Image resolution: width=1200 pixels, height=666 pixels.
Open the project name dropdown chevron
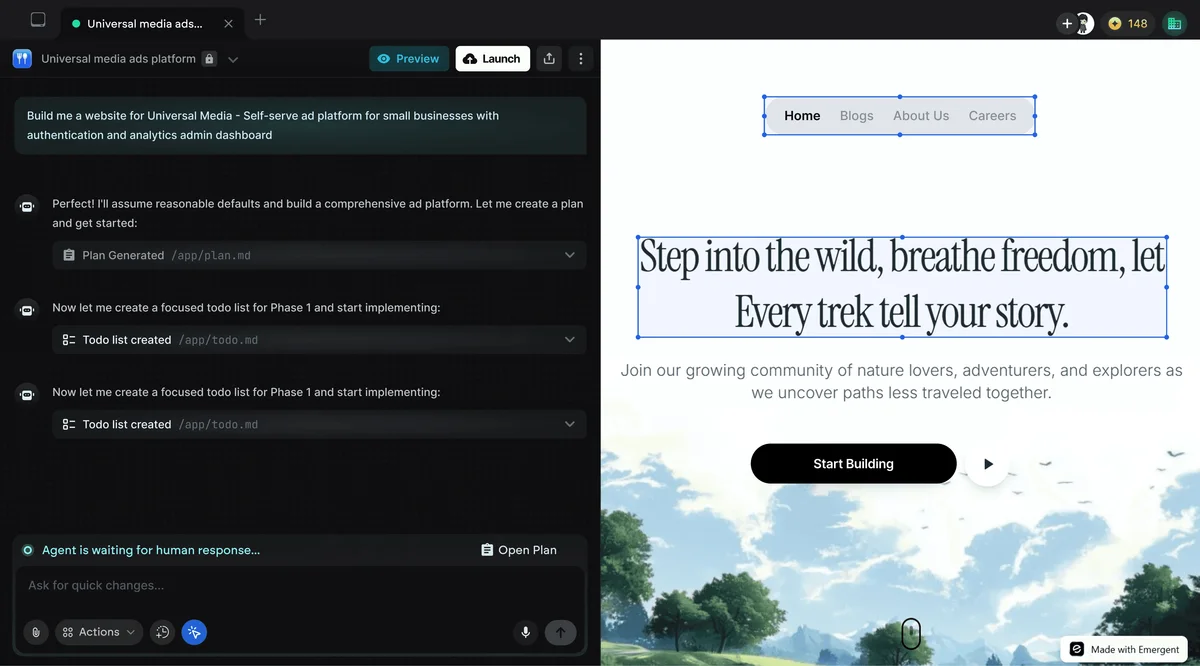pos(232,58)
